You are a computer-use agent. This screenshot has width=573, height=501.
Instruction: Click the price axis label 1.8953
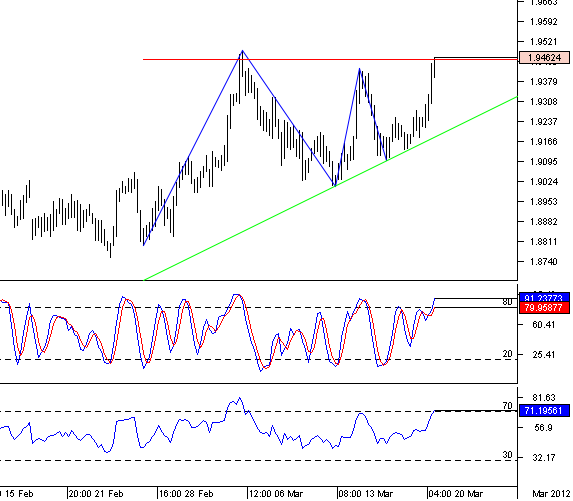click(544, 202)
